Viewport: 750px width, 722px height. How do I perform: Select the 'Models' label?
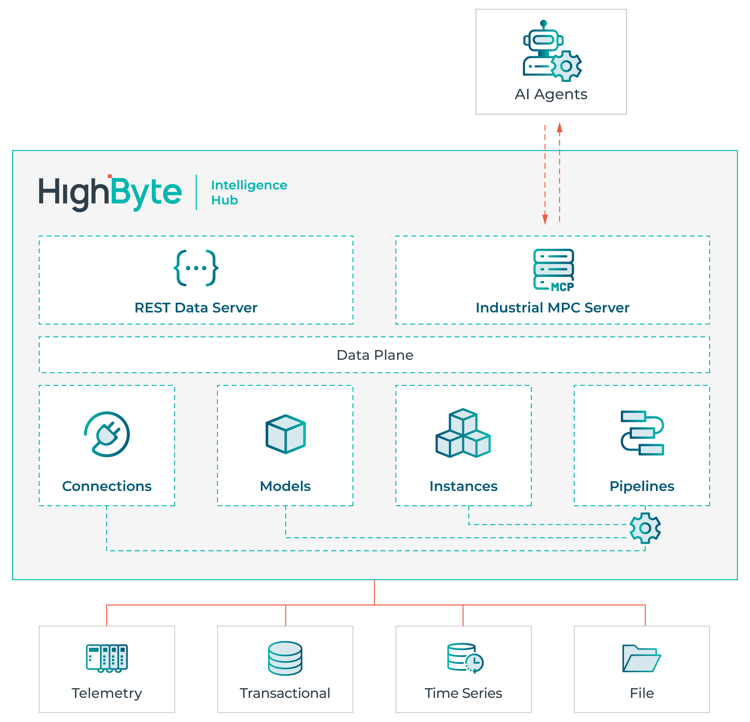point(285,486)
